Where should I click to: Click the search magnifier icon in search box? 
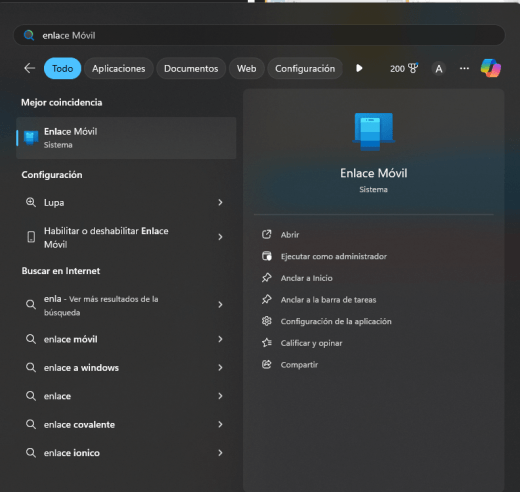pos(29,35)
